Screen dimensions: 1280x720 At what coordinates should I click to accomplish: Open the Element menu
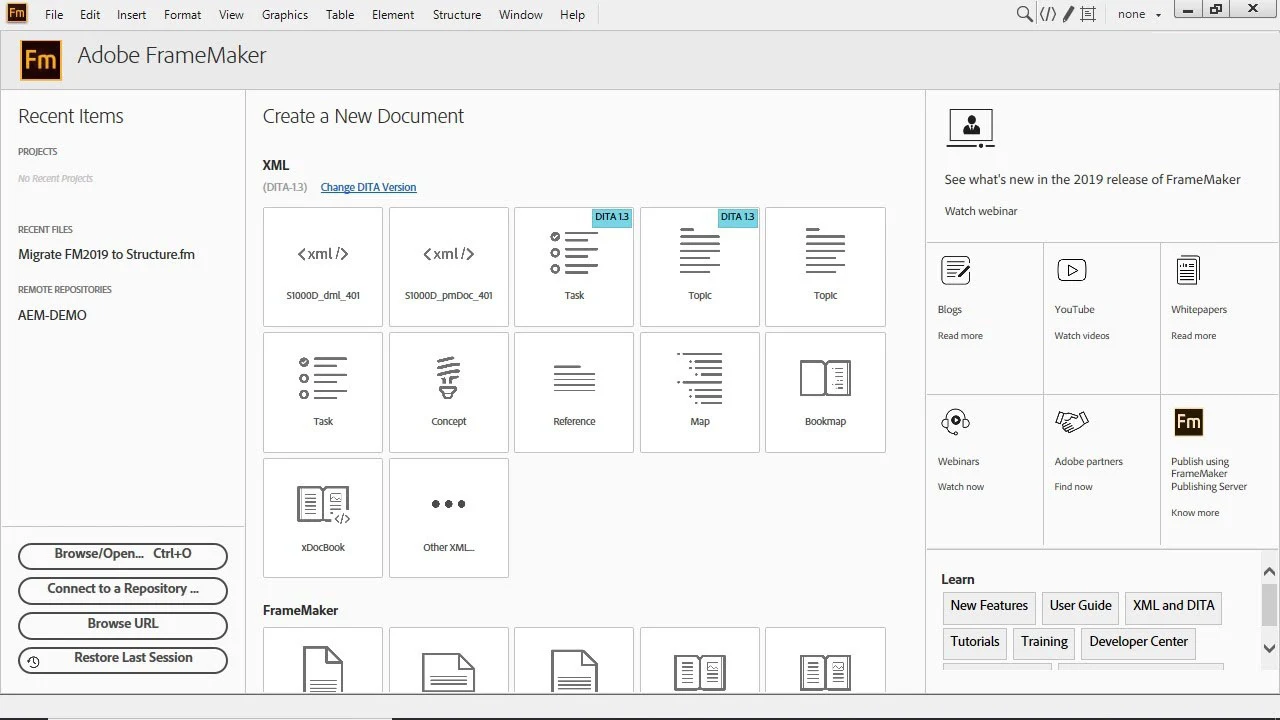click(x=393, y=15)
